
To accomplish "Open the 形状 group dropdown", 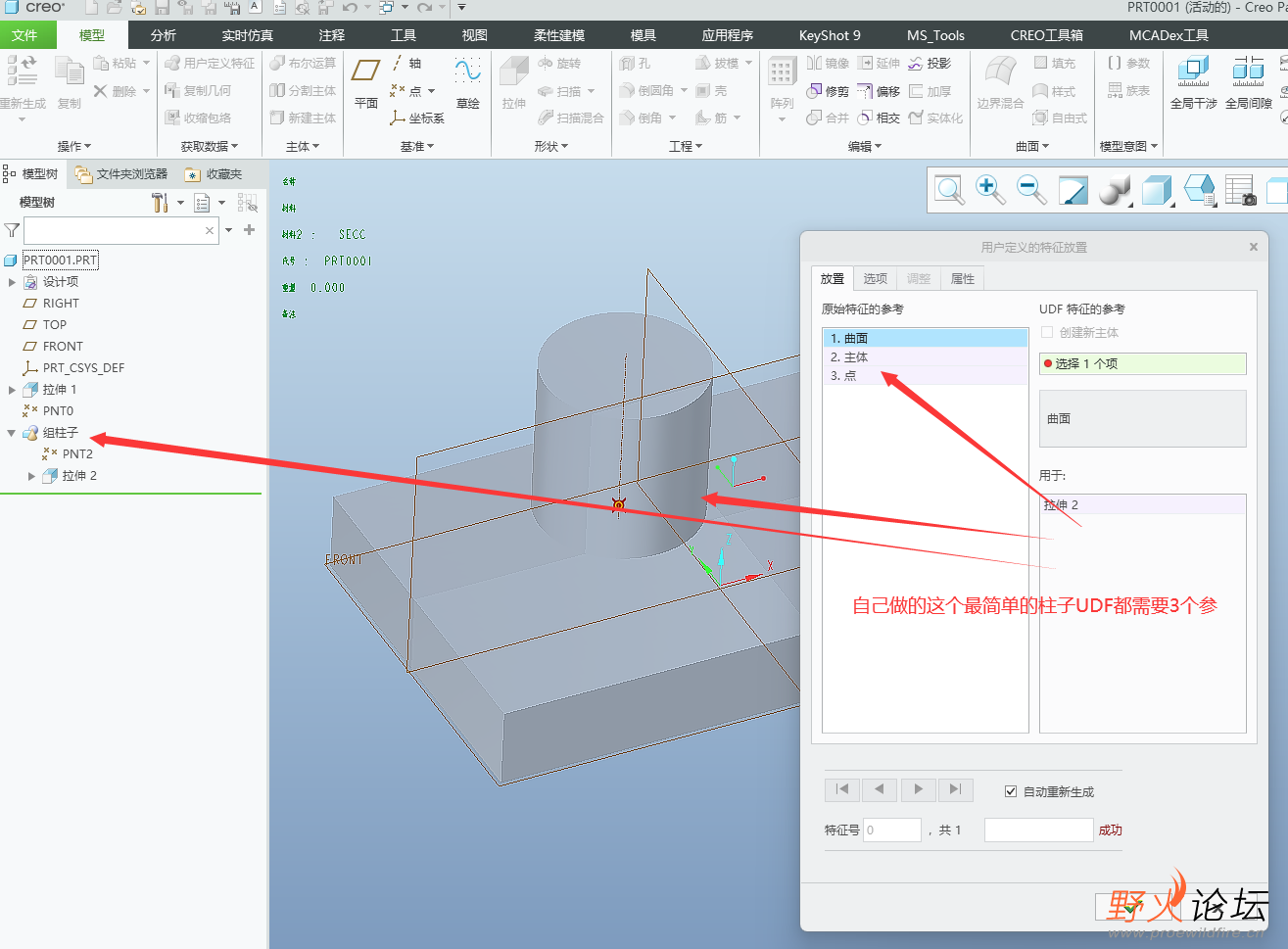I will pyautogui.click(x=551, y=146).
